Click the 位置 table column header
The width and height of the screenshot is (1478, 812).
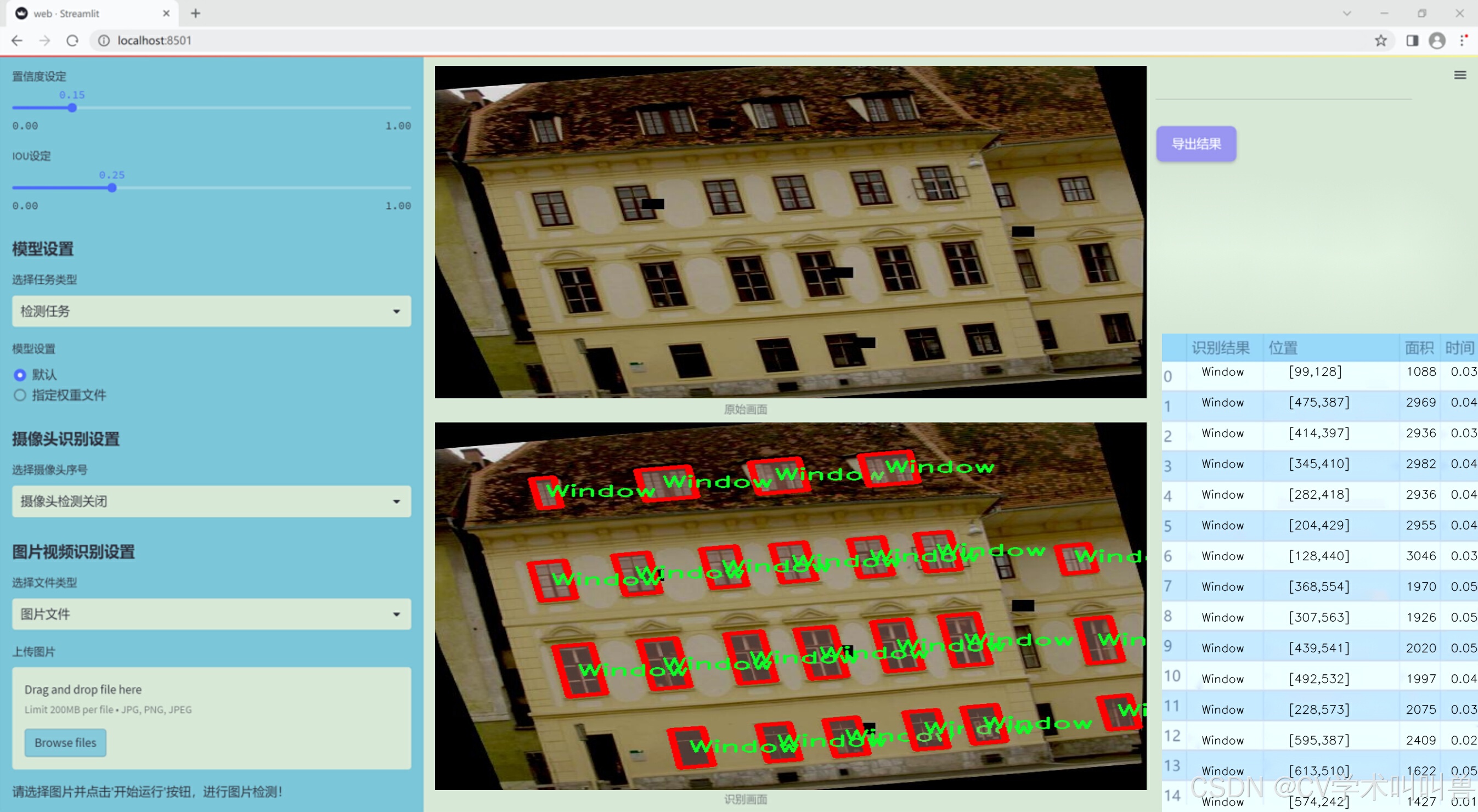coord(1283,348)
